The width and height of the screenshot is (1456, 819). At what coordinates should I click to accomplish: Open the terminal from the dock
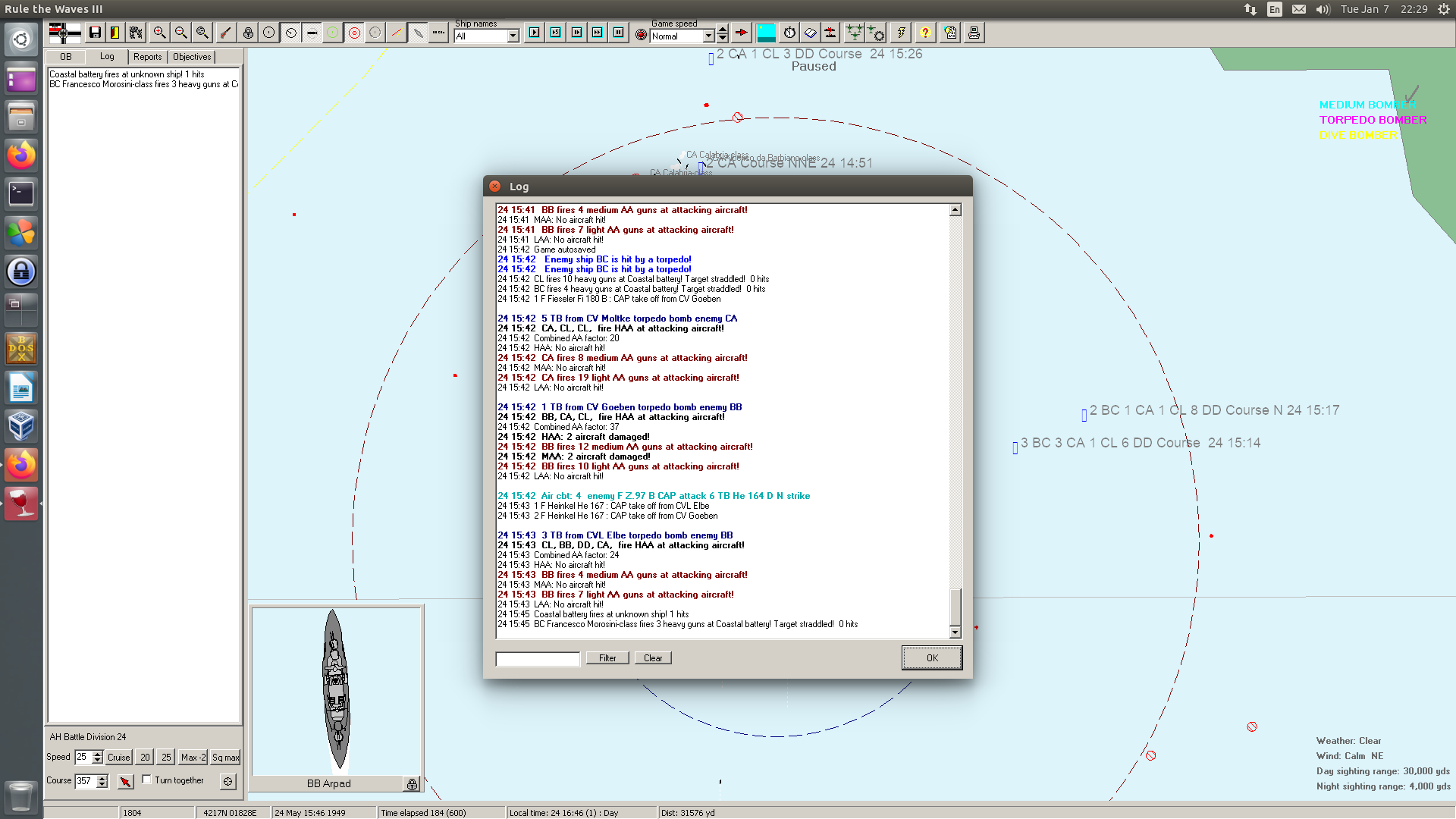tap(21, 194)
